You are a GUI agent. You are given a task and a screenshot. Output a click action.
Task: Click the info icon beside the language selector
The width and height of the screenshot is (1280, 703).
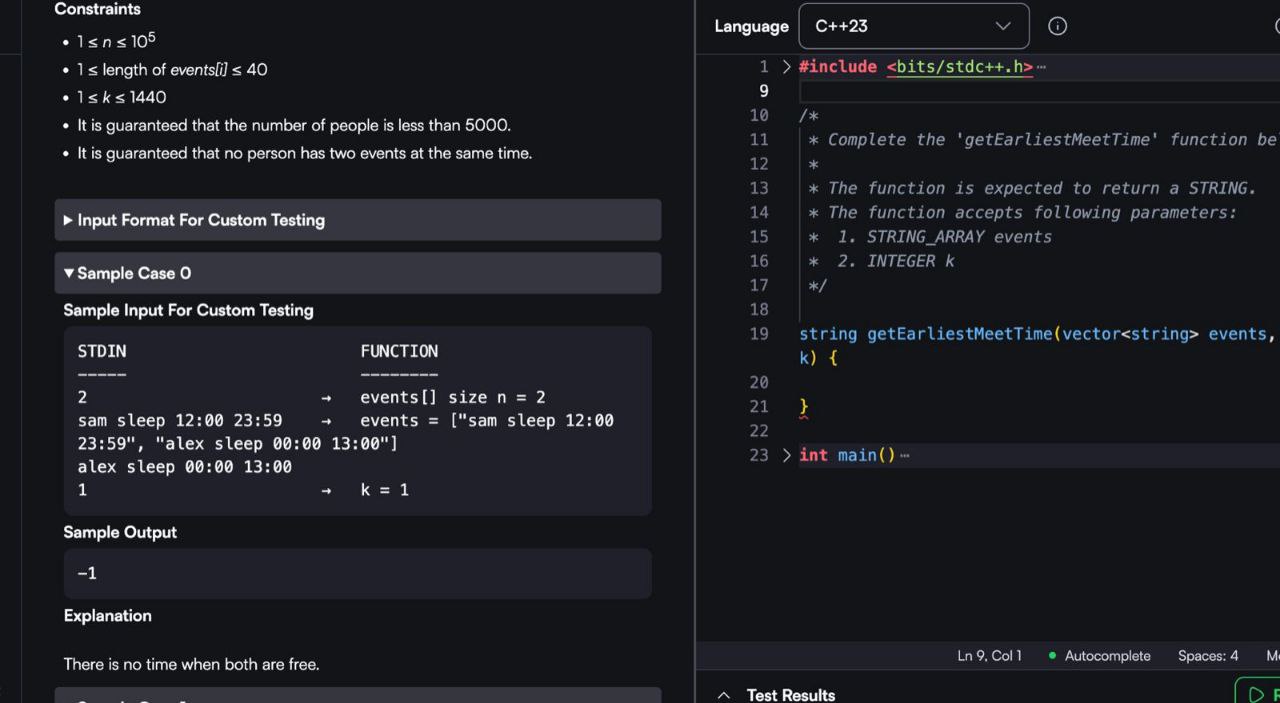(x=1057, y=27)
